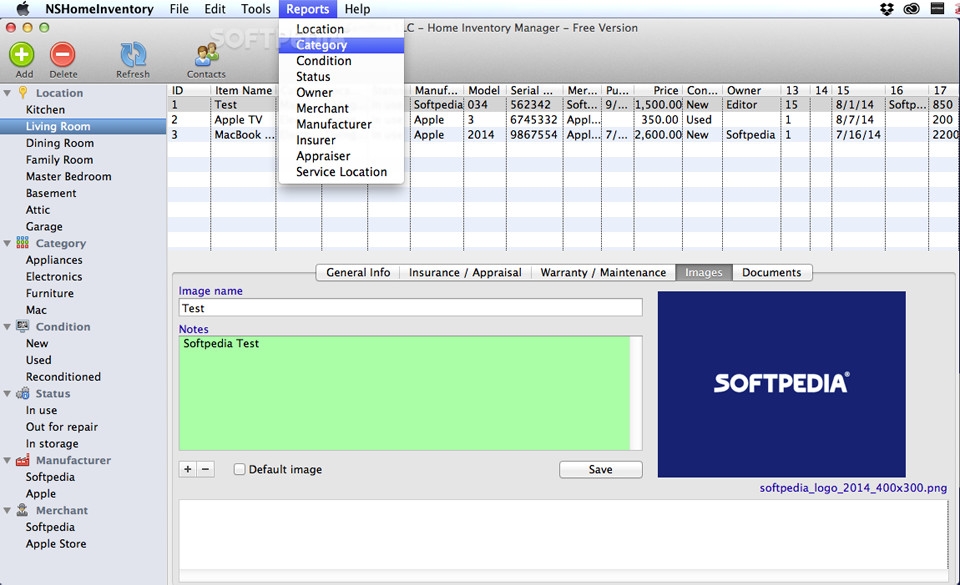This screenshot has height=585, width=960.
Task: Click the Merchant person icon in sidebar
Action: pos(23,510)
